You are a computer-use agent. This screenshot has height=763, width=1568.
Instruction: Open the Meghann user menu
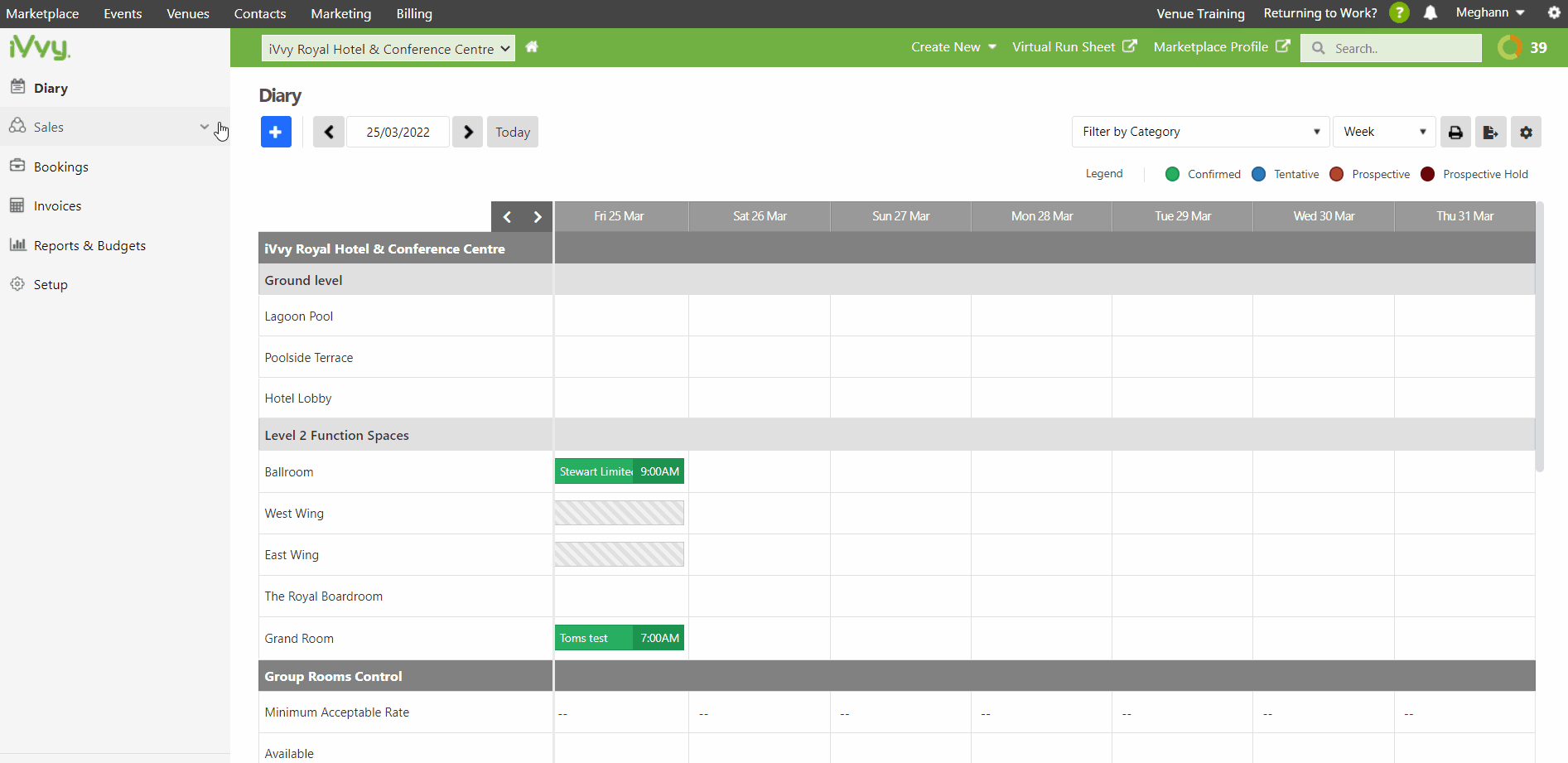tap(1490, 12)
